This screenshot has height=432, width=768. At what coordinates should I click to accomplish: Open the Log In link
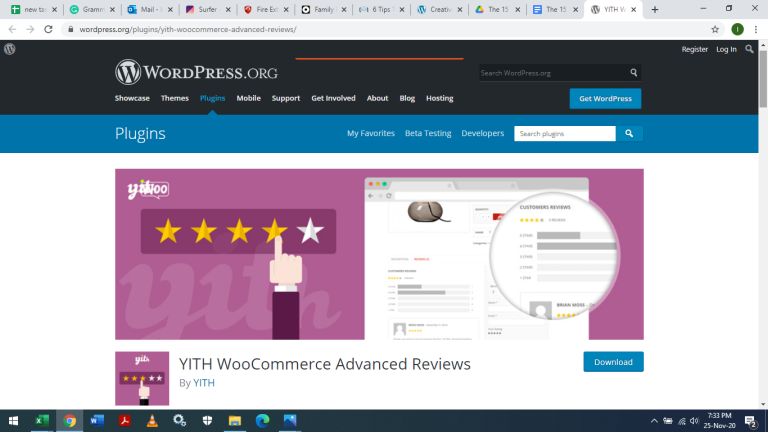point(726,49)
